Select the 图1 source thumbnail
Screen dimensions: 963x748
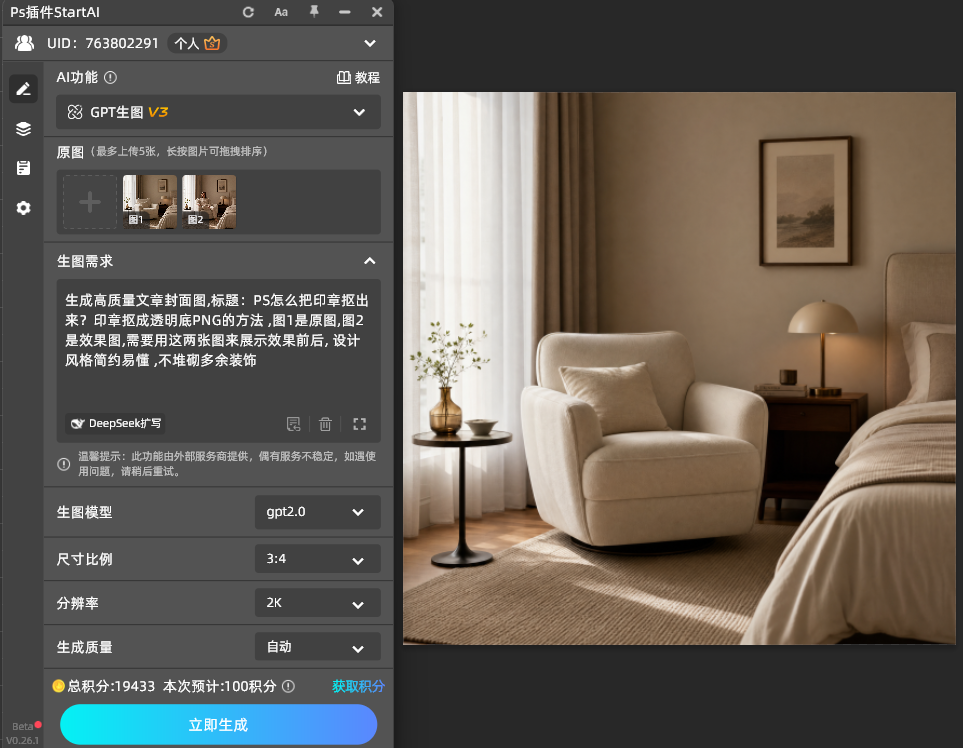(x=150, y=202)
